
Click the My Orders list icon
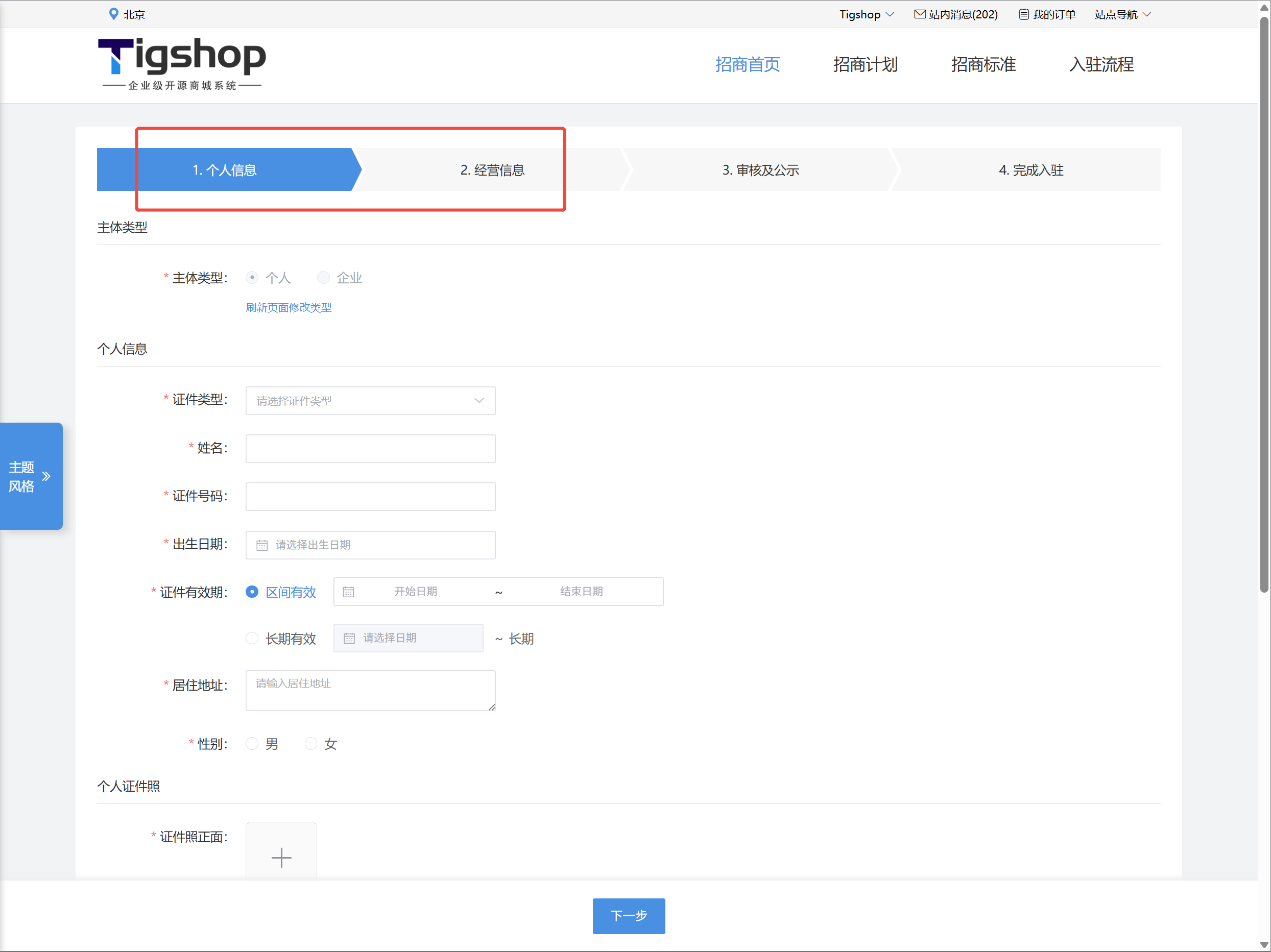1023,14
